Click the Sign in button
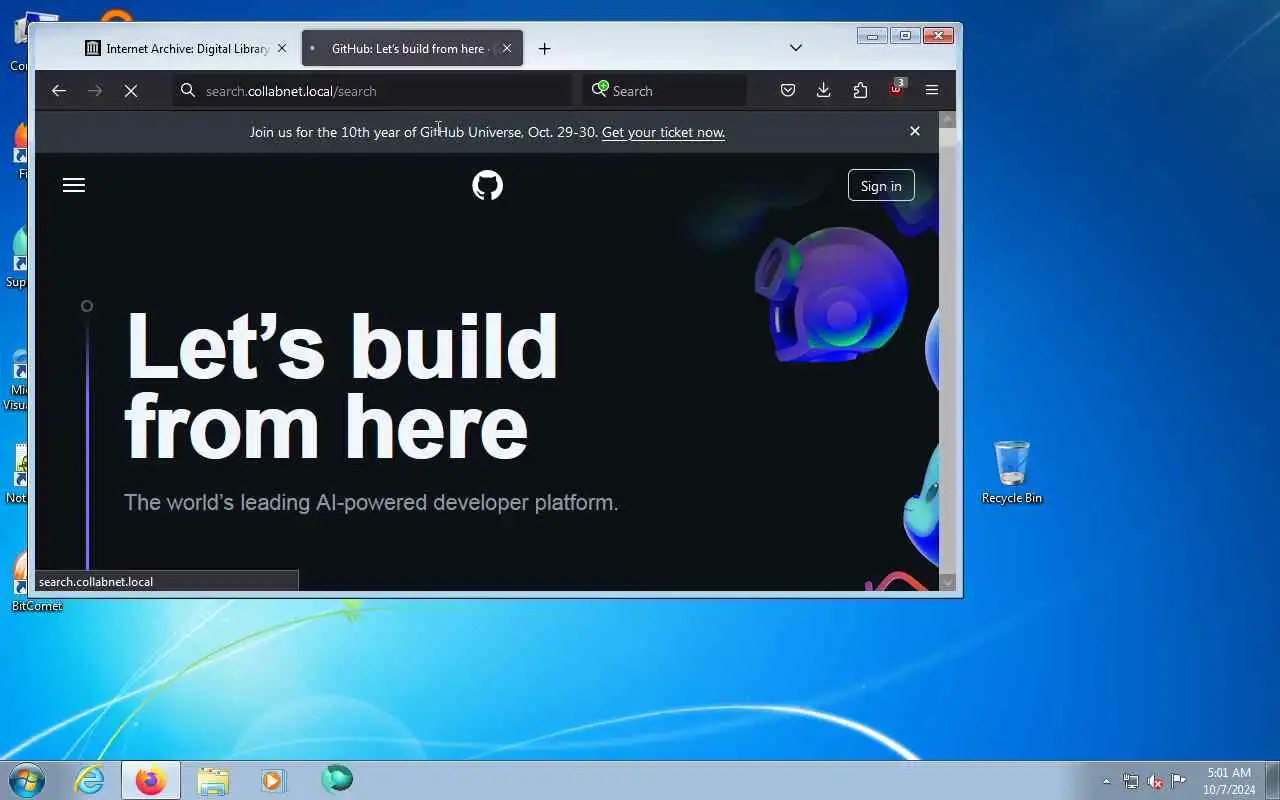Image resolution: width=1280 pixels, height=800 pixels. click(x=881, y=186)
